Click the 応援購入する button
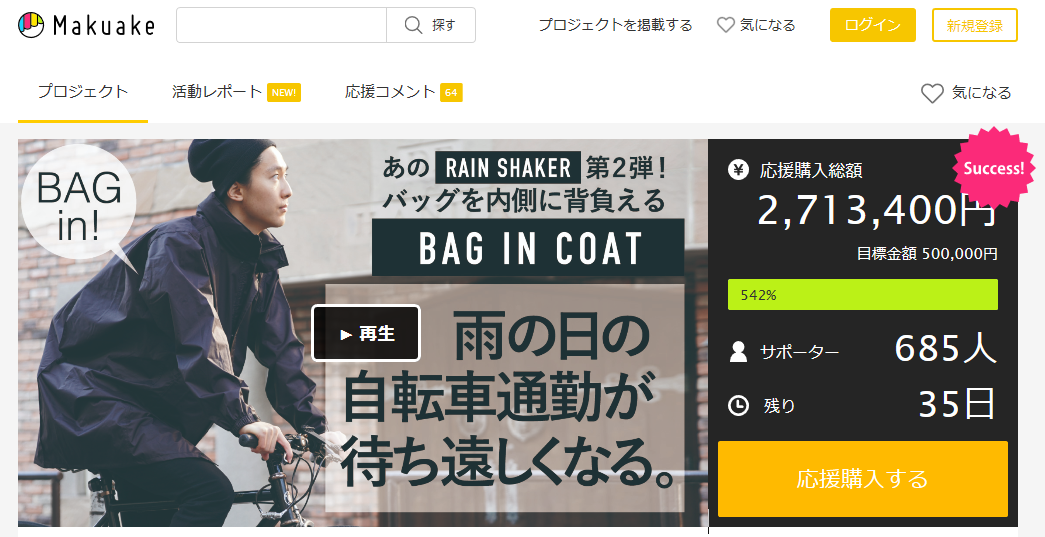This screenshot has height=537, width=1045. (x=862, y=478)
